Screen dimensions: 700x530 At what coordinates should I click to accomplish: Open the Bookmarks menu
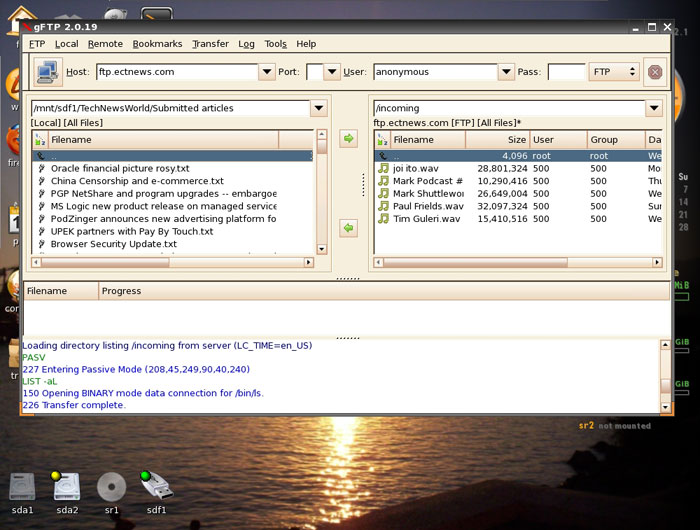157,44
